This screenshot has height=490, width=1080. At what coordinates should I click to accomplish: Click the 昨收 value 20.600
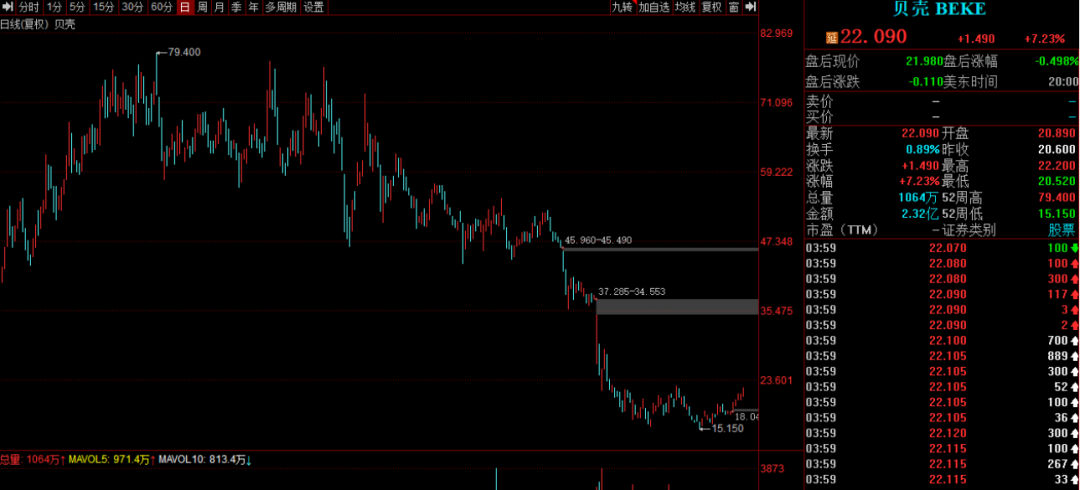1058,150
